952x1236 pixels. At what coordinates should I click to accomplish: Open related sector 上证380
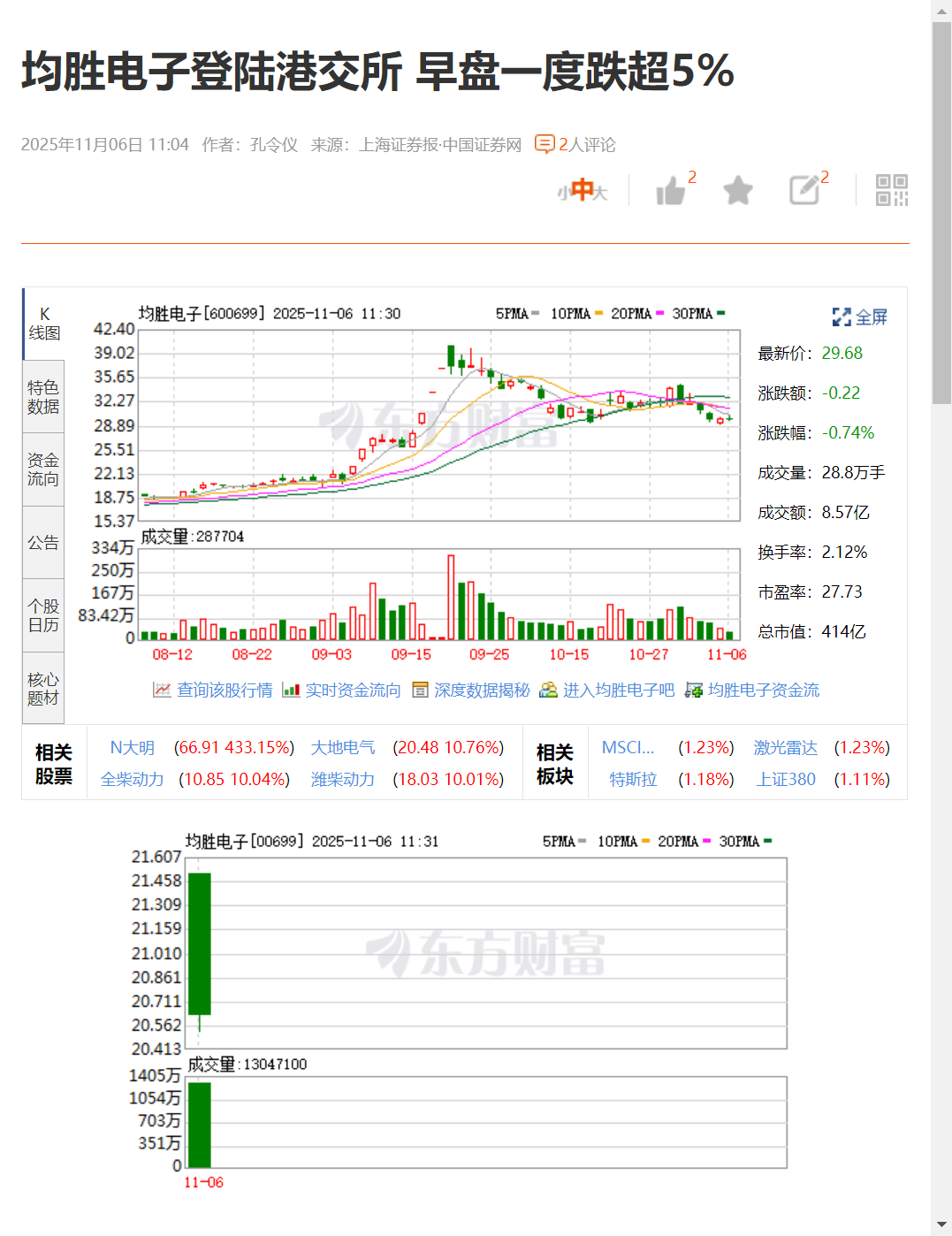coord(786,779)
